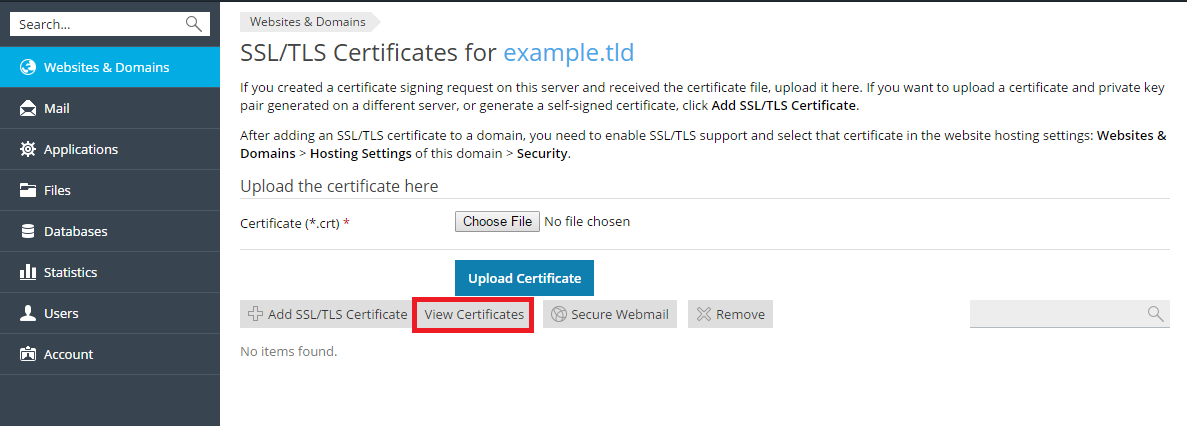The height and width of the screenshot is (426, 1187).
Task: Open View Certificates
Action: coord(473,314)
